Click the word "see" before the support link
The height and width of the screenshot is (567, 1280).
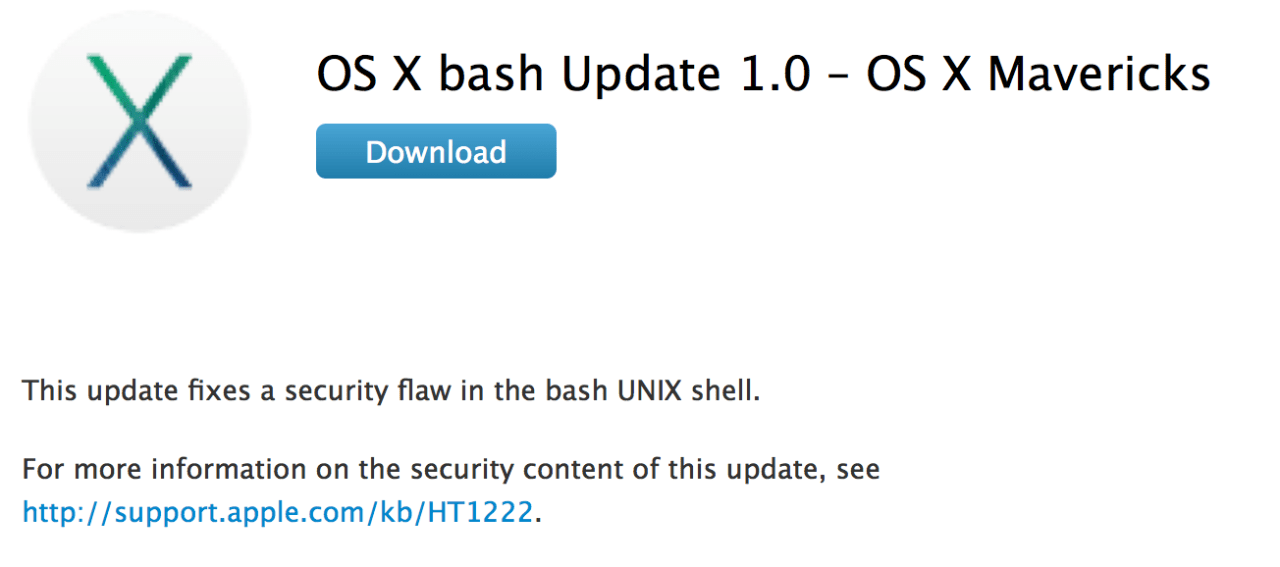[858, 469]
